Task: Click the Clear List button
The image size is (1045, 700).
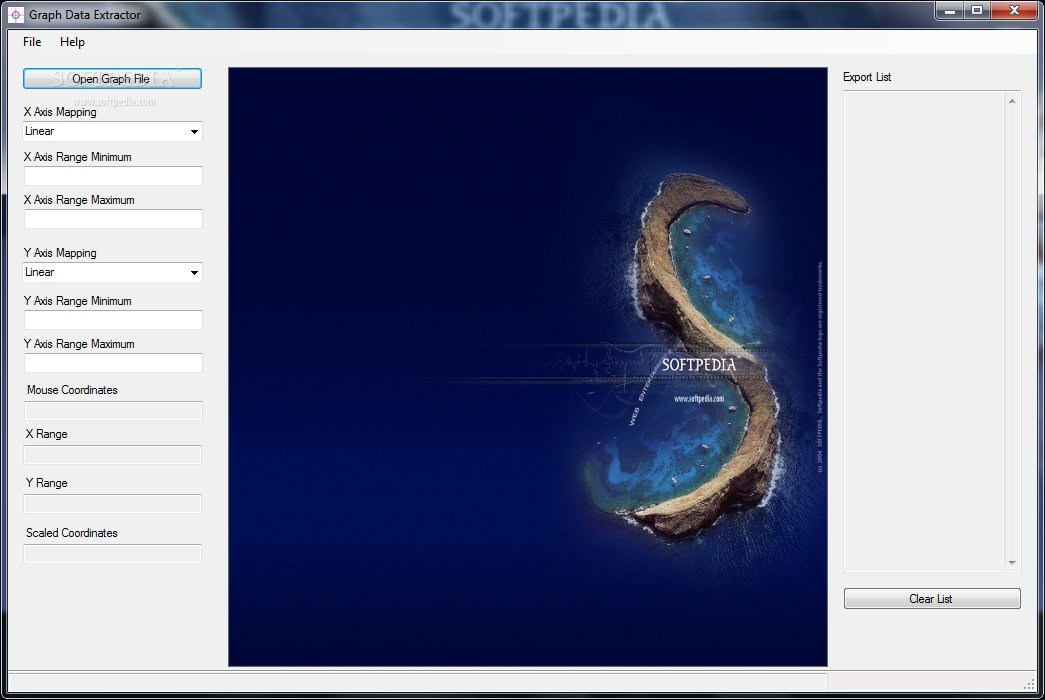Action: [x=932, y=599]
